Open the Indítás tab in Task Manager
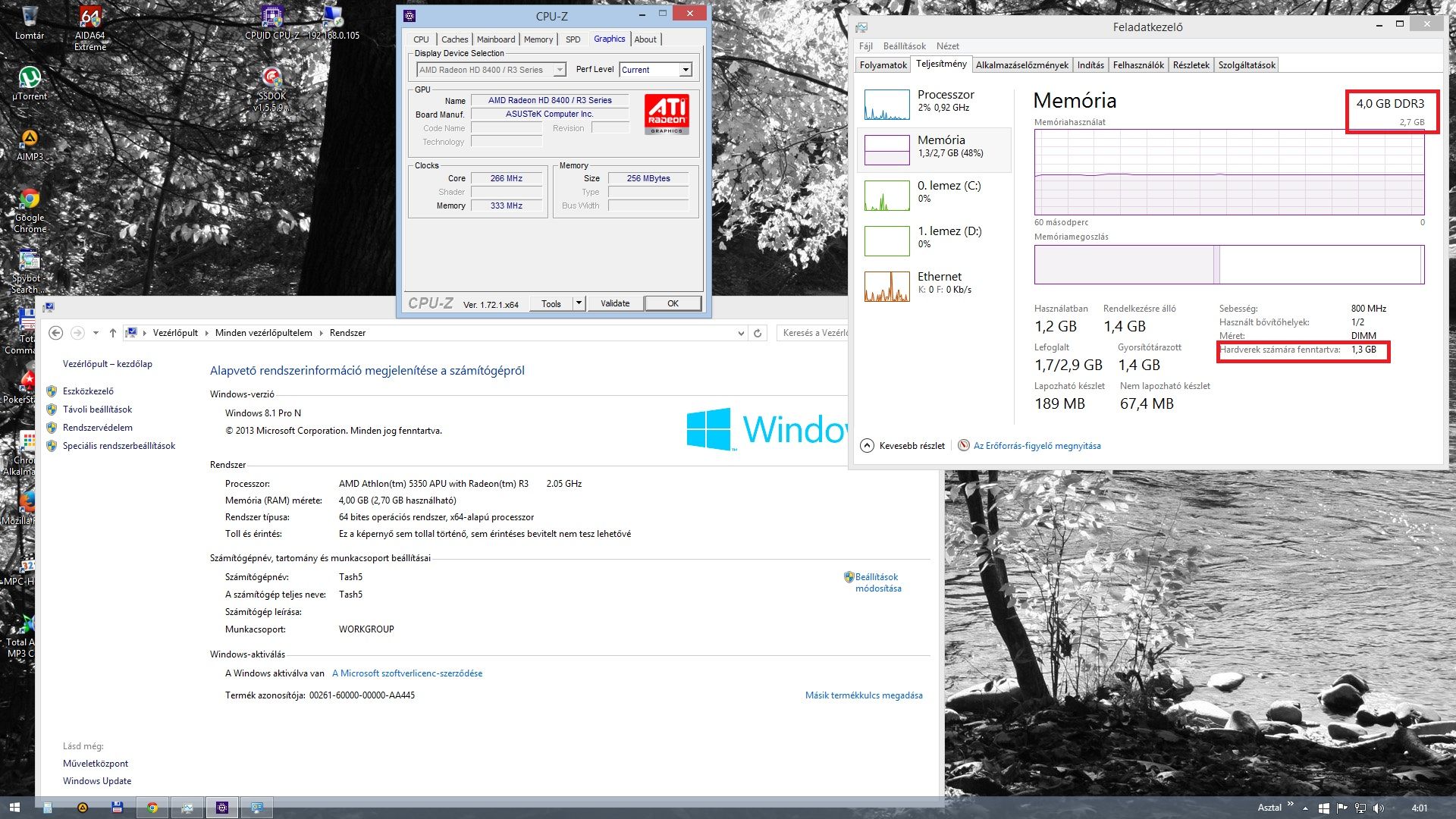Viewport: 1456px width, 819px height. (x=1090, y=65)
